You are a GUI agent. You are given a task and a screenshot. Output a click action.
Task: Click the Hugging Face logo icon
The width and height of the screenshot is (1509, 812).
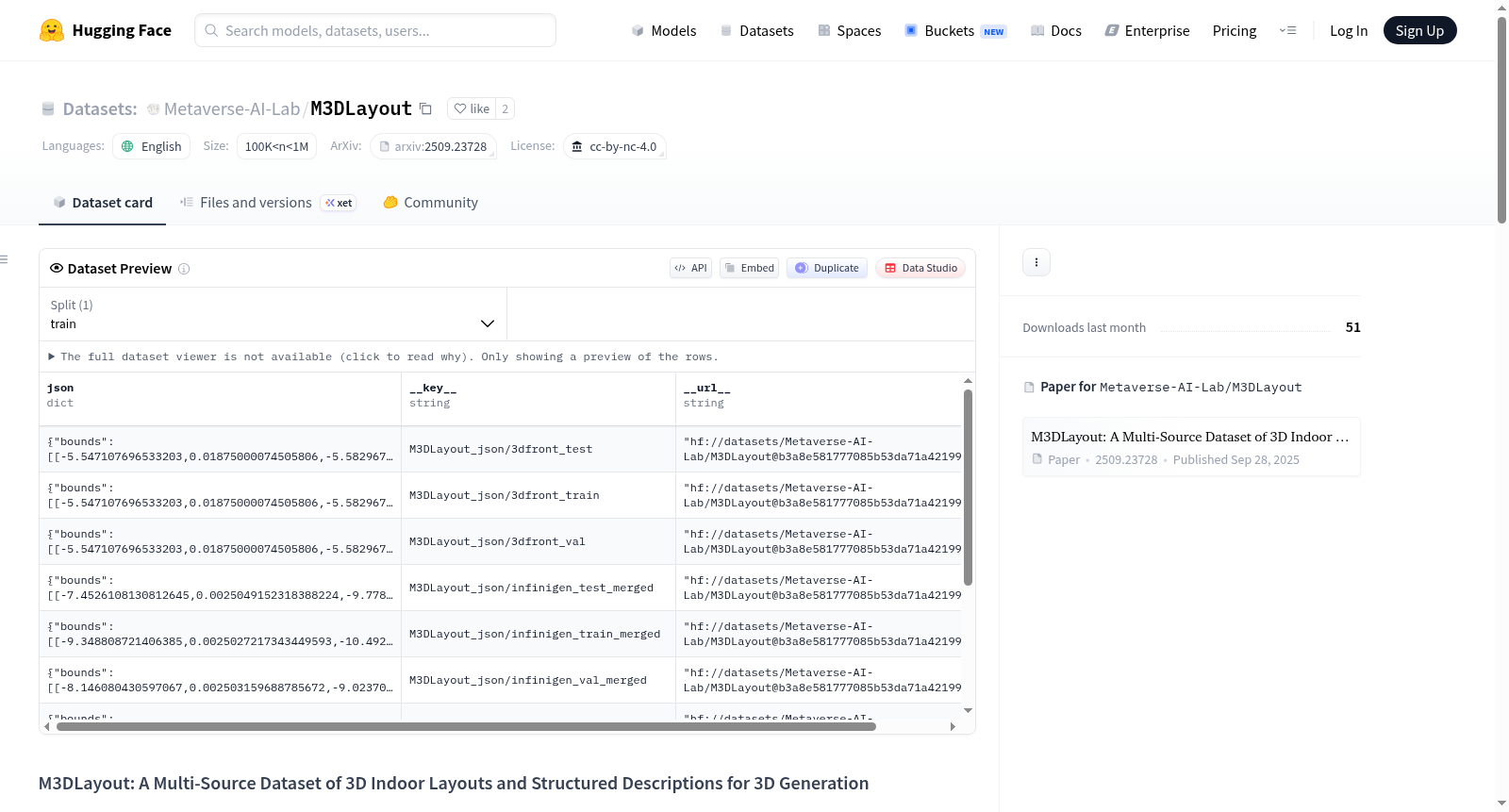[x=52, y=30]
